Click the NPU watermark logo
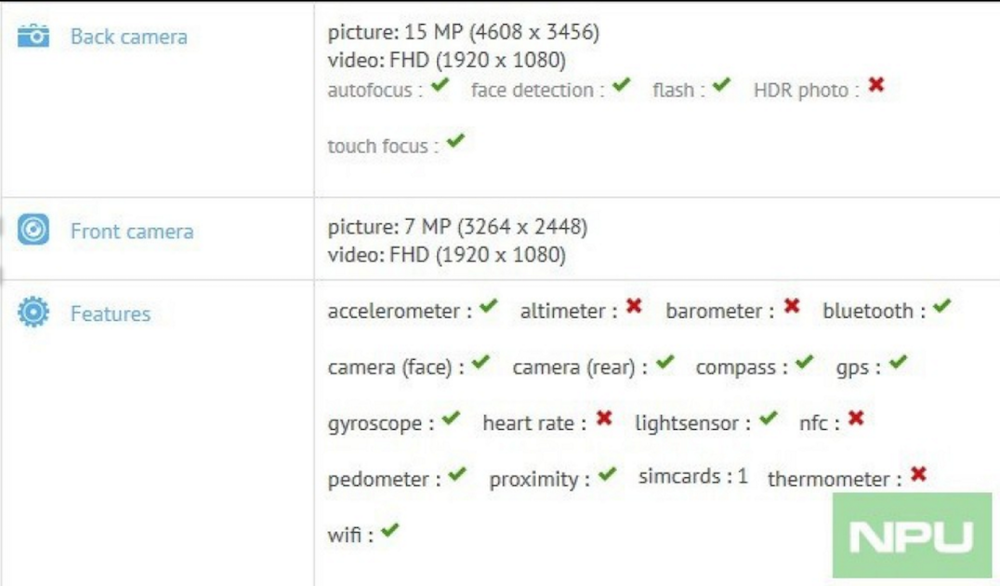 (x=911, y=536)
